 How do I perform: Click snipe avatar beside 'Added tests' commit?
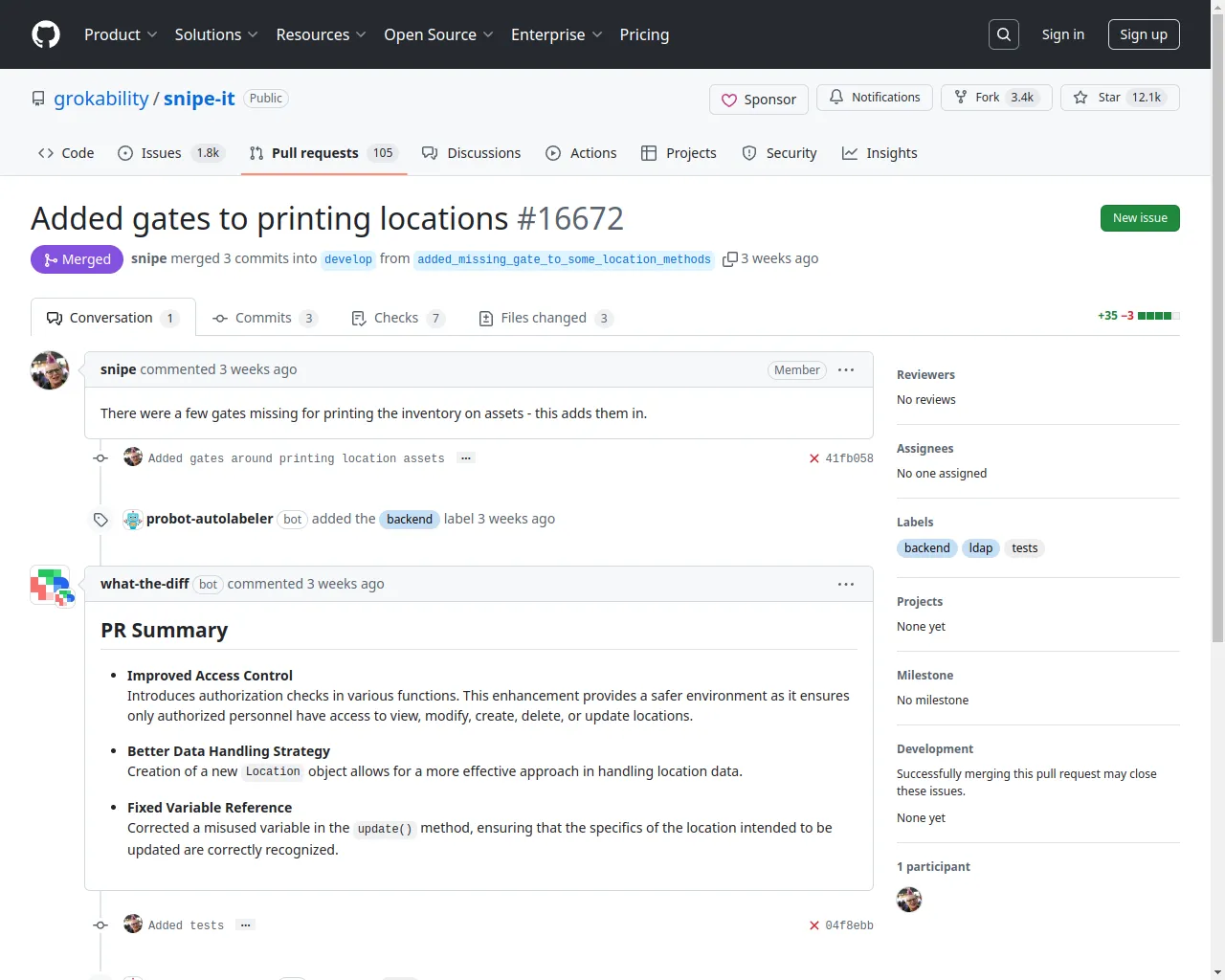133,924
